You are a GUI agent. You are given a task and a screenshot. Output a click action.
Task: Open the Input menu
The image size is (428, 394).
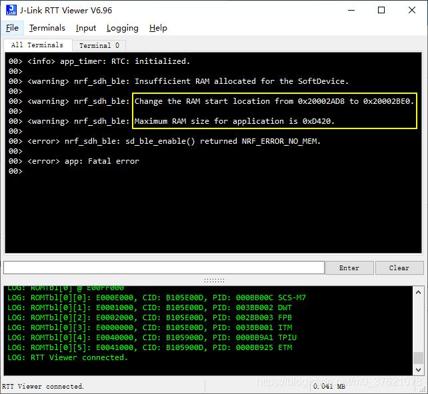tap(86, 28)
